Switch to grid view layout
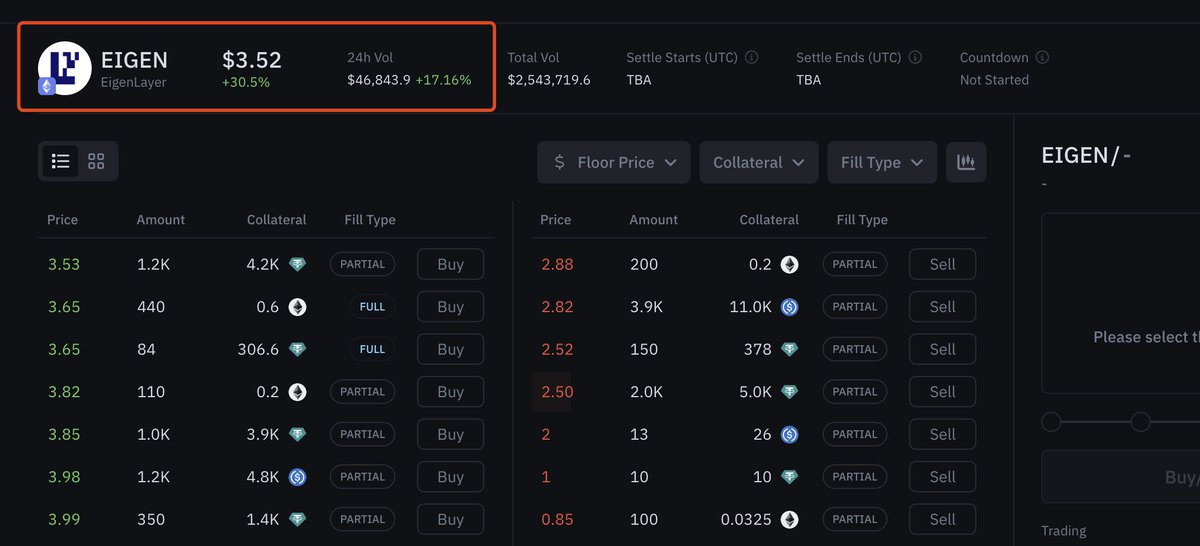The width and height of the screenshot is (1200, 546). click(96, 161)
